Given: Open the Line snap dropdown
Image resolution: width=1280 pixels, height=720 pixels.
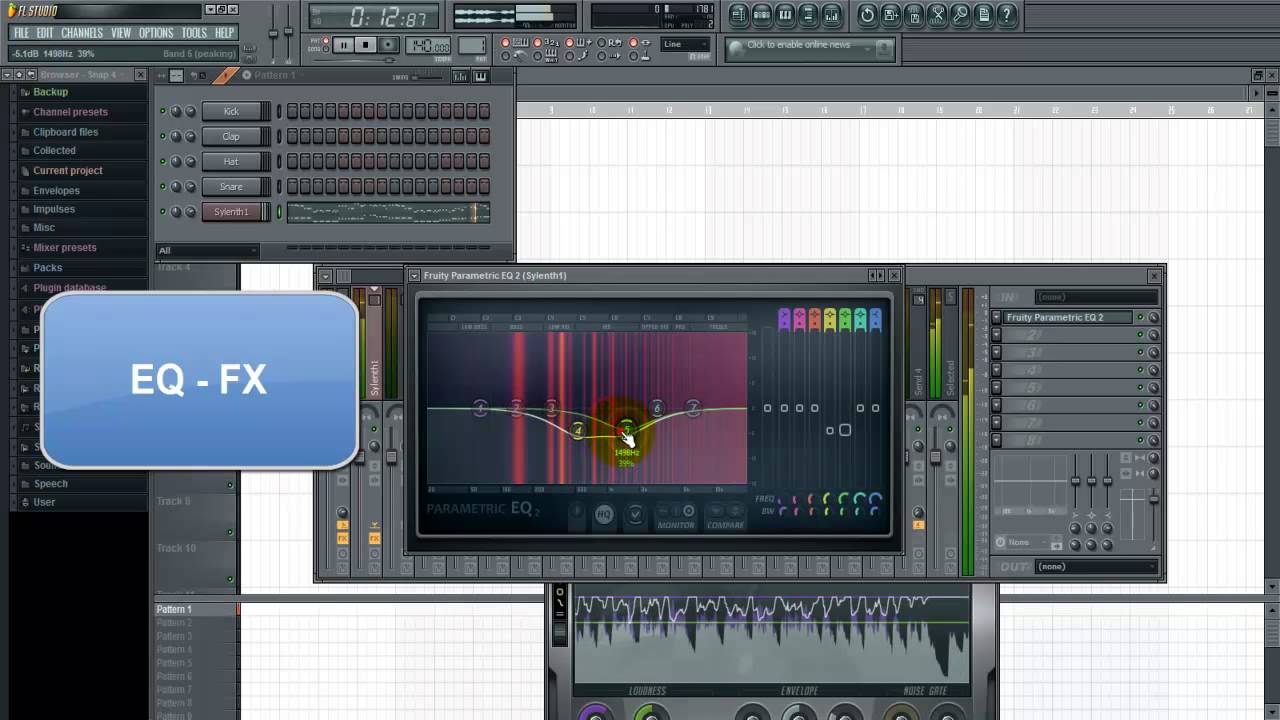Looking at the screenshot, I should point(686,44).
